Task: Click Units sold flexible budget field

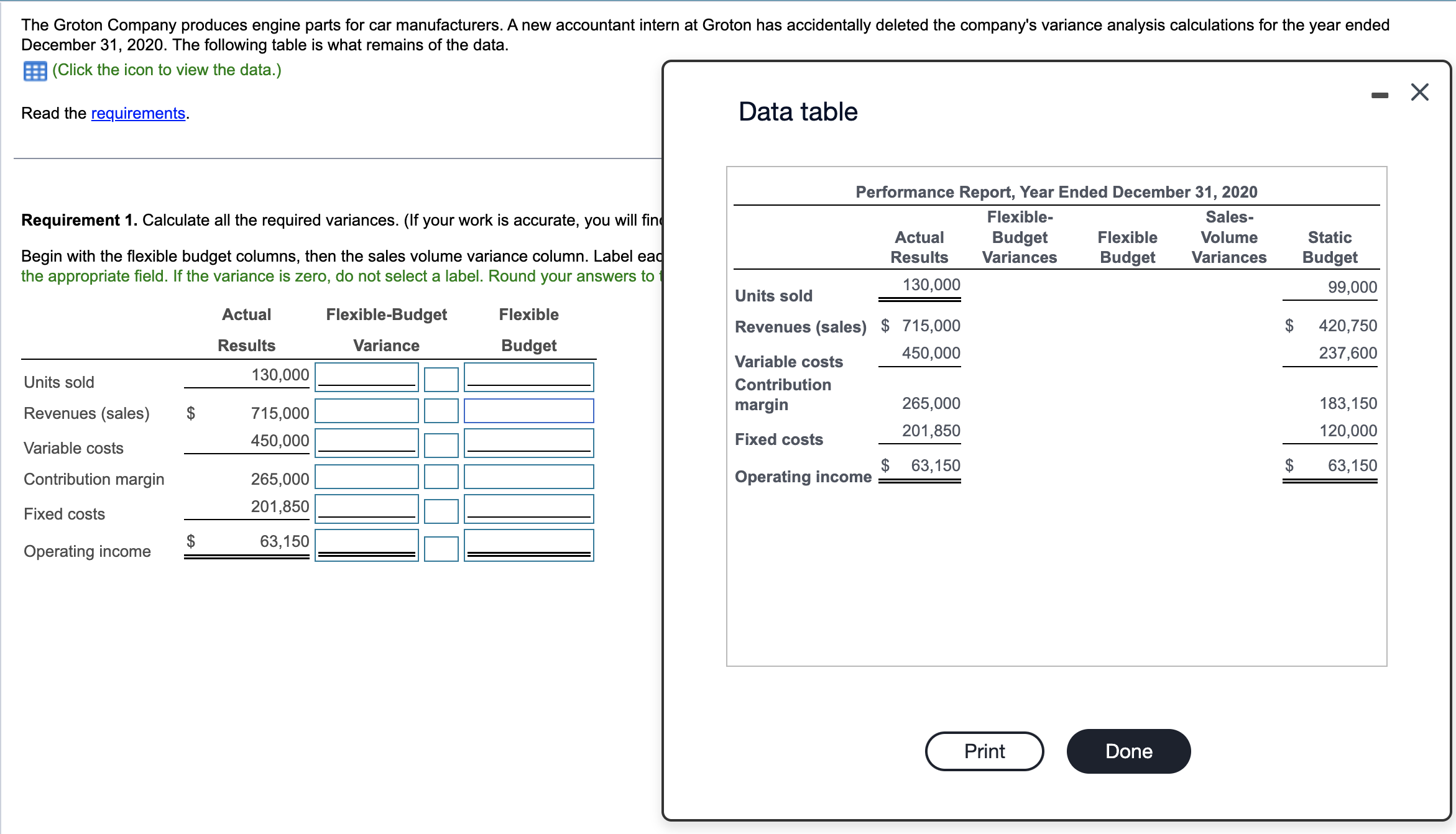Action: click(x=528, y=377)
